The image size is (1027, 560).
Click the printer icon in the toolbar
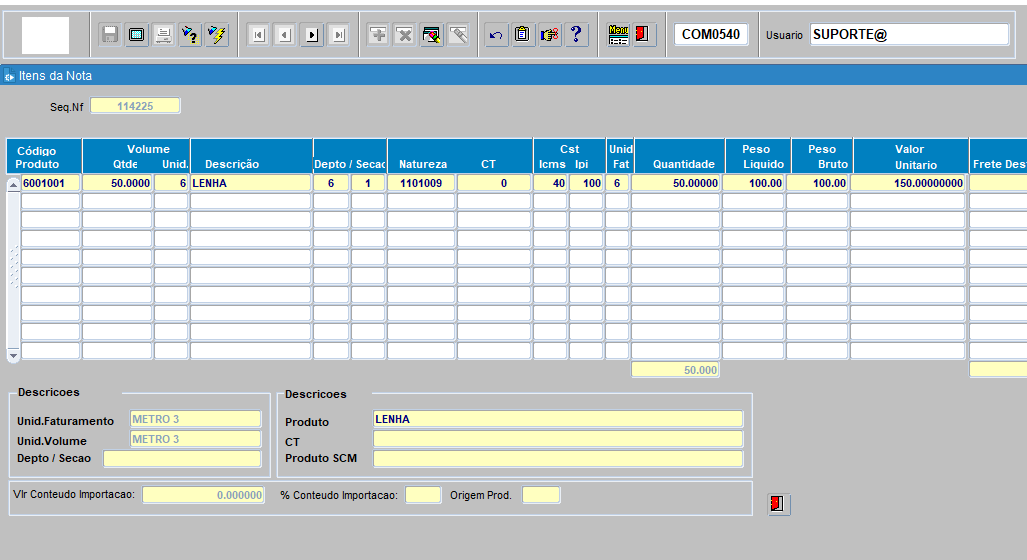pos(162,35)
